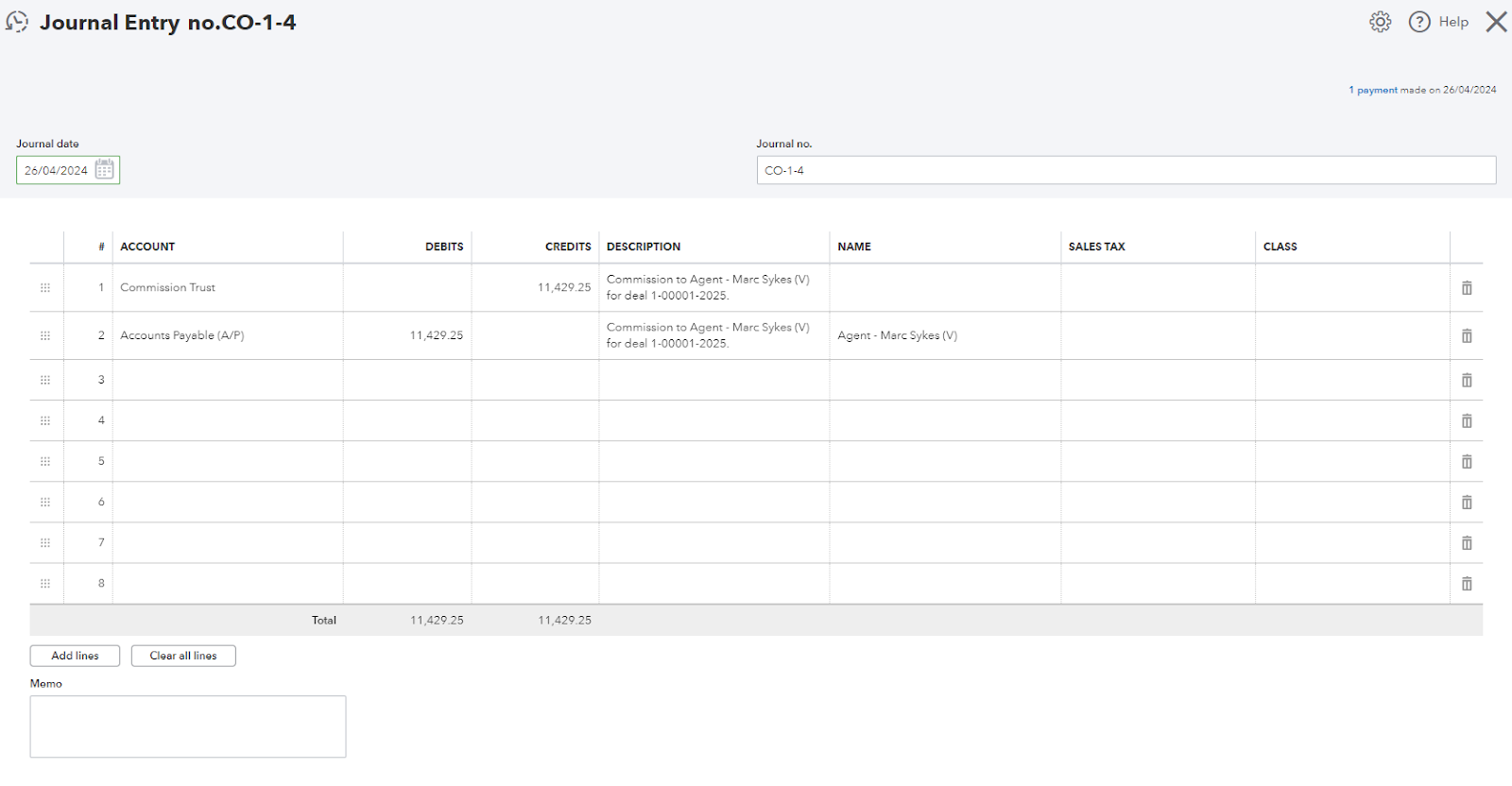Click the Journal date field
The width and height of the screenshot is (1512, 786).
68,170
